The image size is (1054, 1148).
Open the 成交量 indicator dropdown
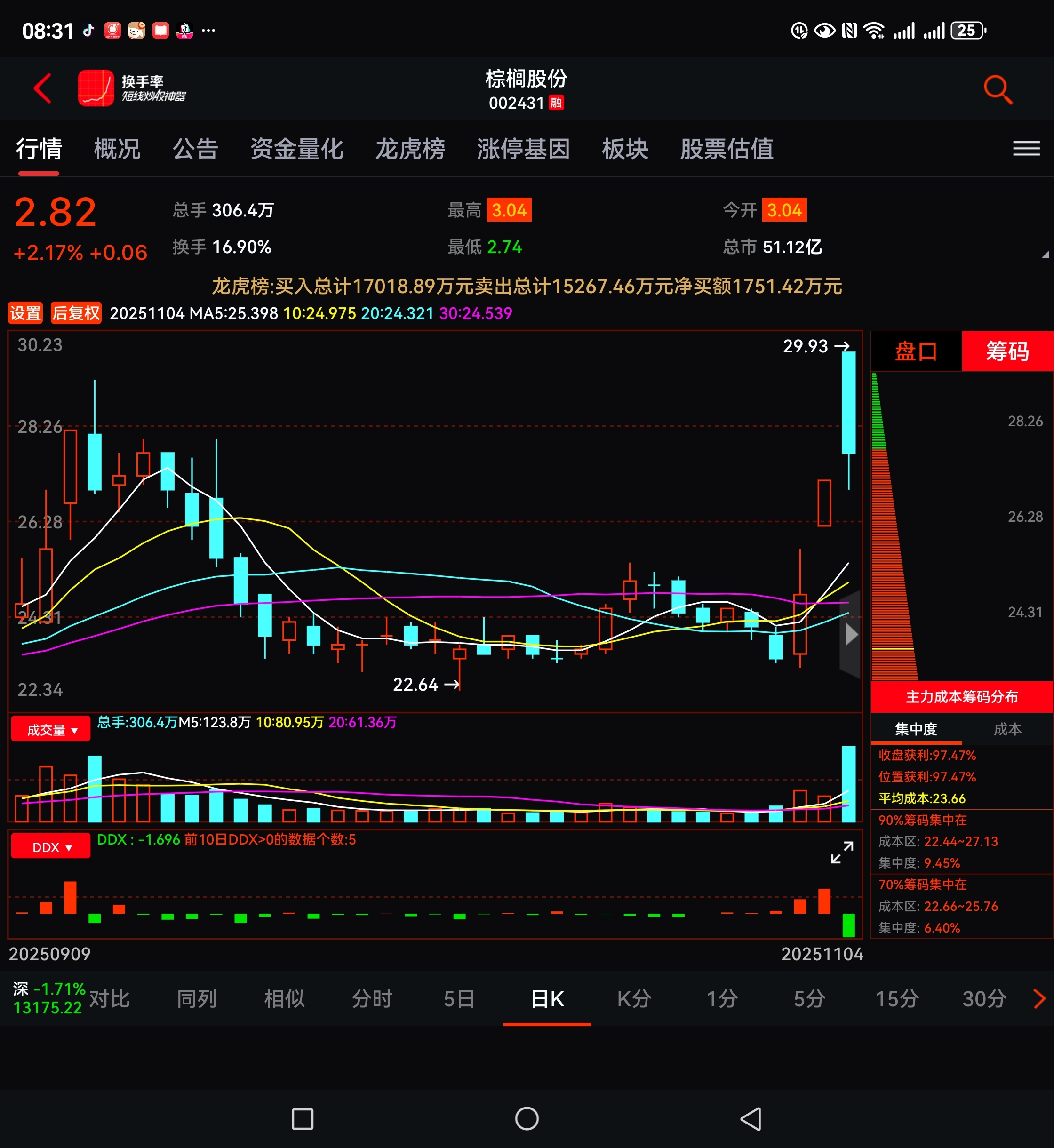[51, 729]
